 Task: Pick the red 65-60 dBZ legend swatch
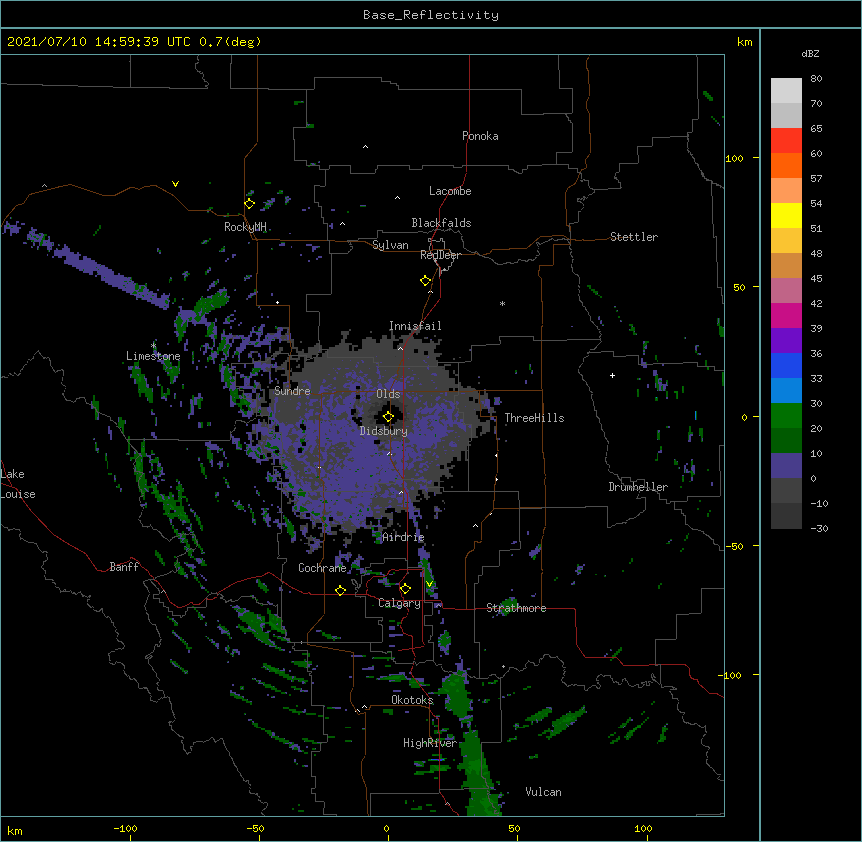point(786,141)
